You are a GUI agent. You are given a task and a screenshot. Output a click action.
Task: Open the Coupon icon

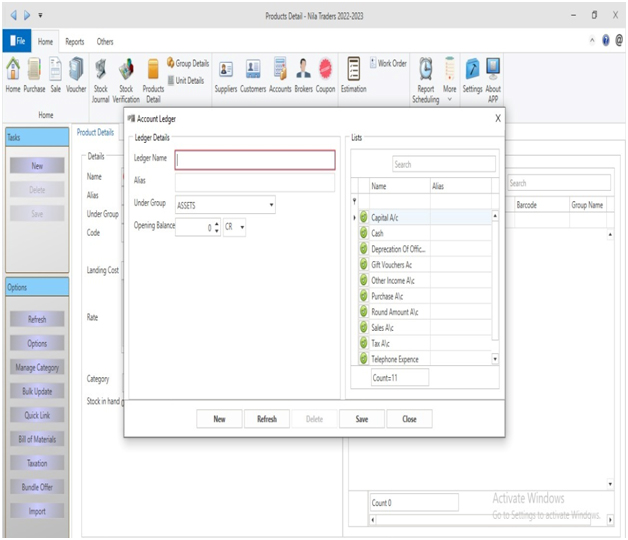(325, 75)
